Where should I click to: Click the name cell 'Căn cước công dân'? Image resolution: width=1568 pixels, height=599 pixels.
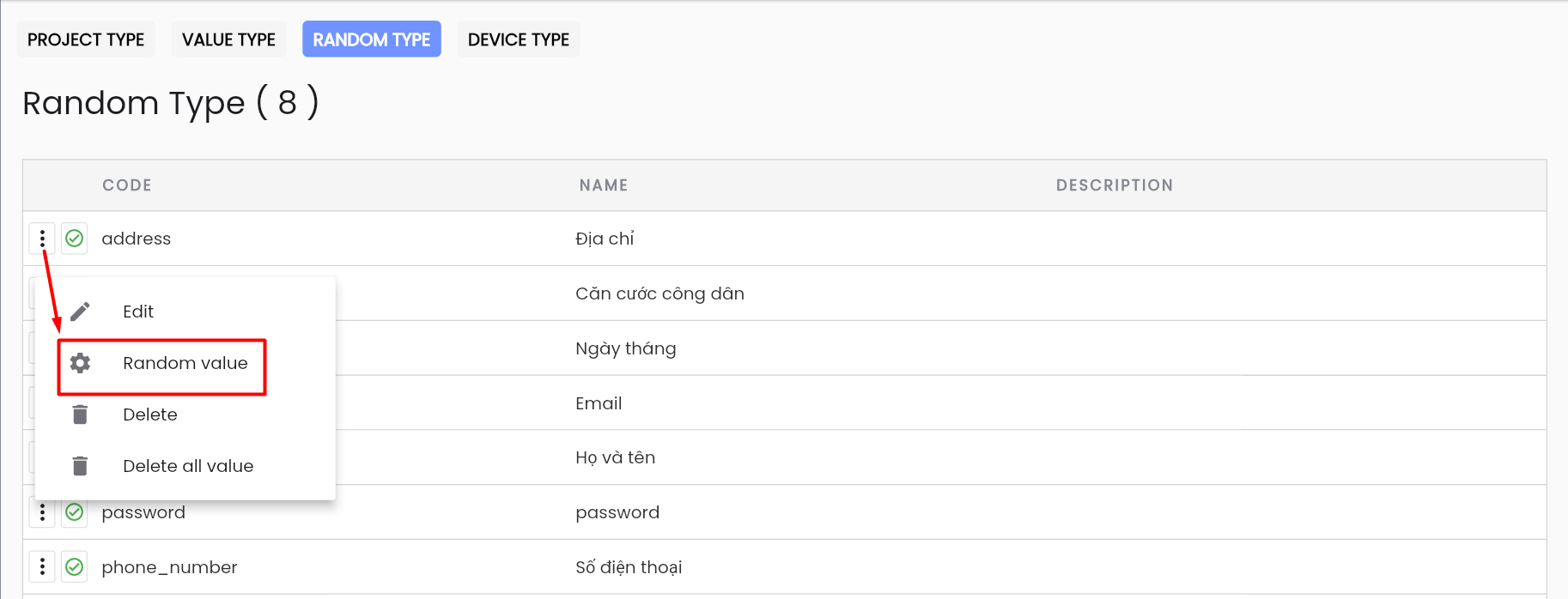pyautogui.click(x=659, y=293)
